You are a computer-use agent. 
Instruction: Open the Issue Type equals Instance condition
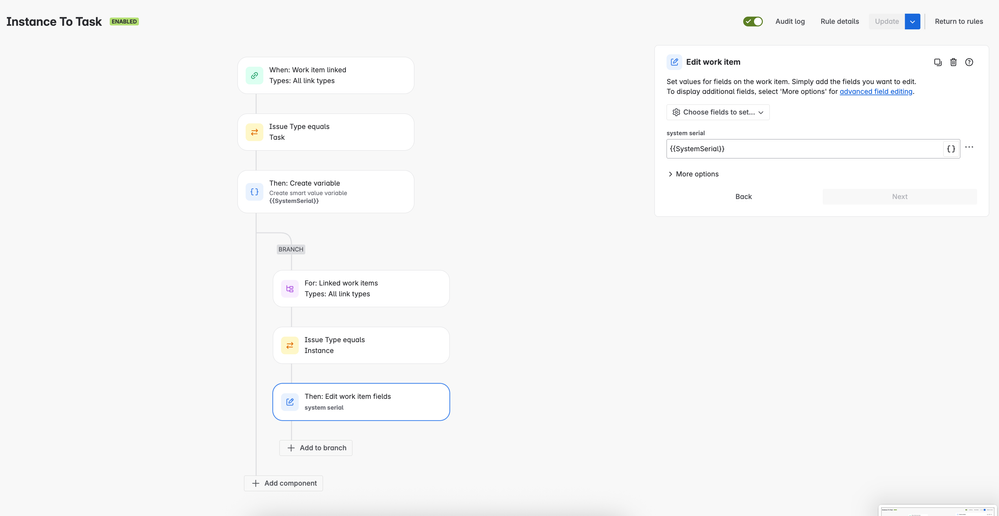coord(361,345)
